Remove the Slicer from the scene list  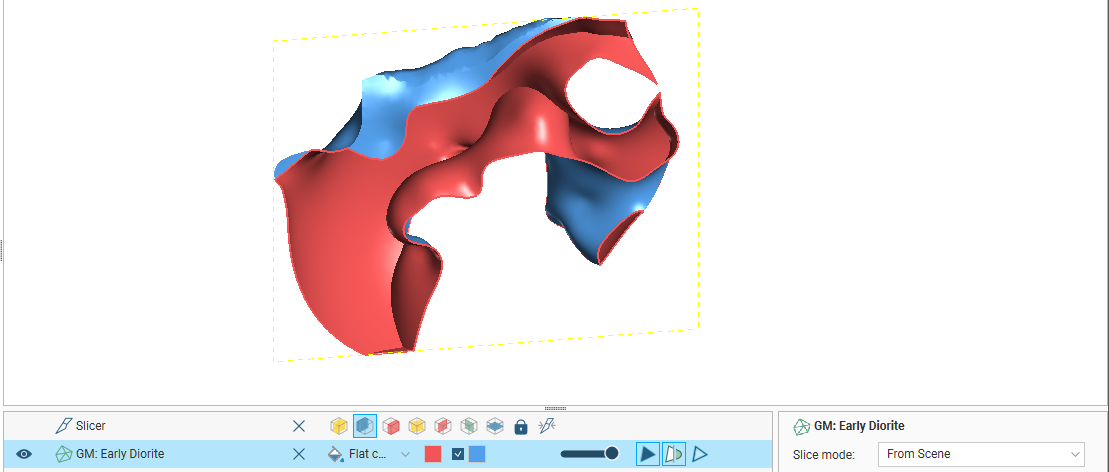[x=298, y=426]
